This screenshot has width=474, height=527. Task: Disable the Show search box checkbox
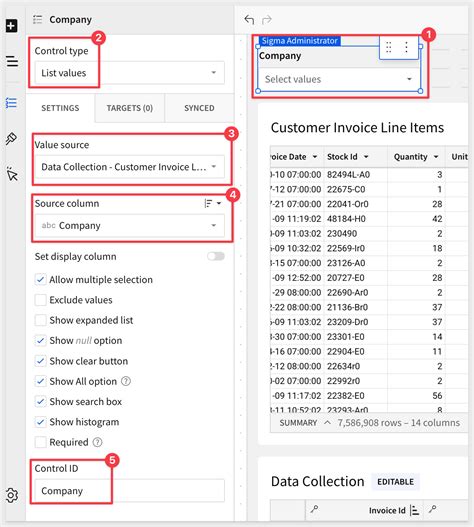[x=41, y=401]
